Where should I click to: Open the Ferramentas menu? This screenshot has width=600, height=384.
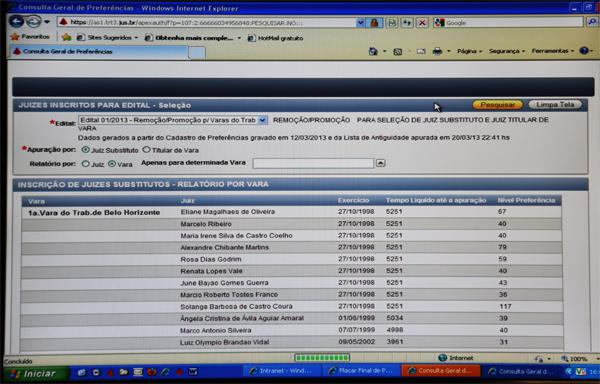pos(553,51)
